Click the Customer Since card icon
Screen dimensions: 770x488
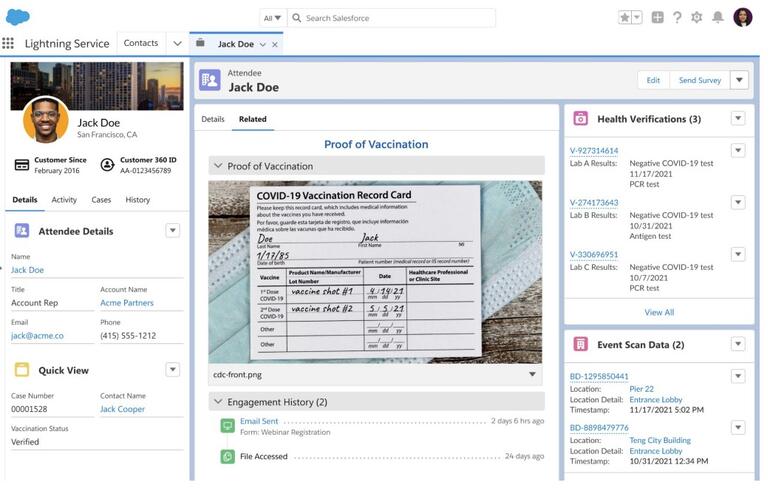[x=22, y=165]
